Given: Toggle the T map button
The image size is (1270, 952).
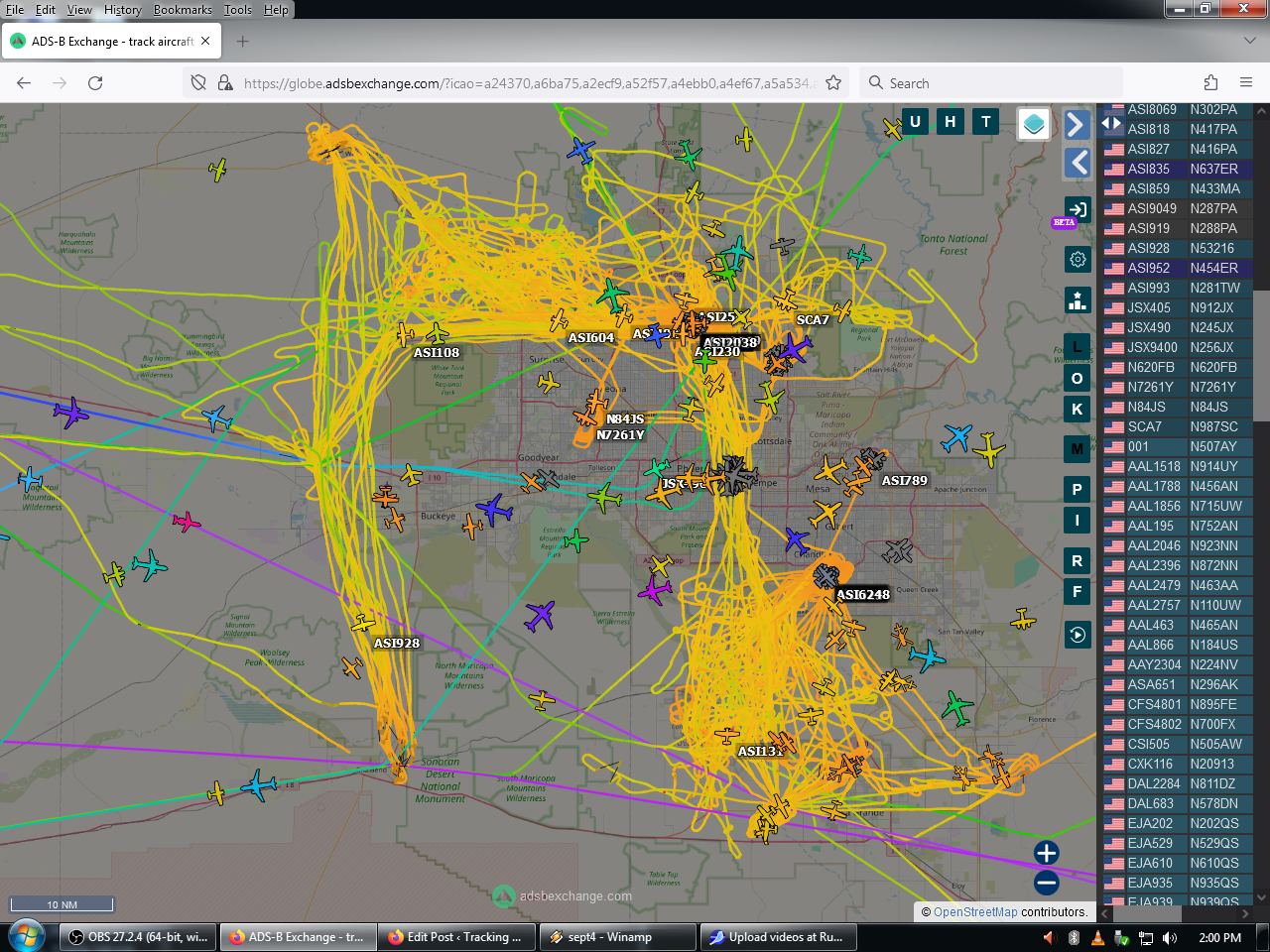Looking at the screenshot, I should pos(986,122).
